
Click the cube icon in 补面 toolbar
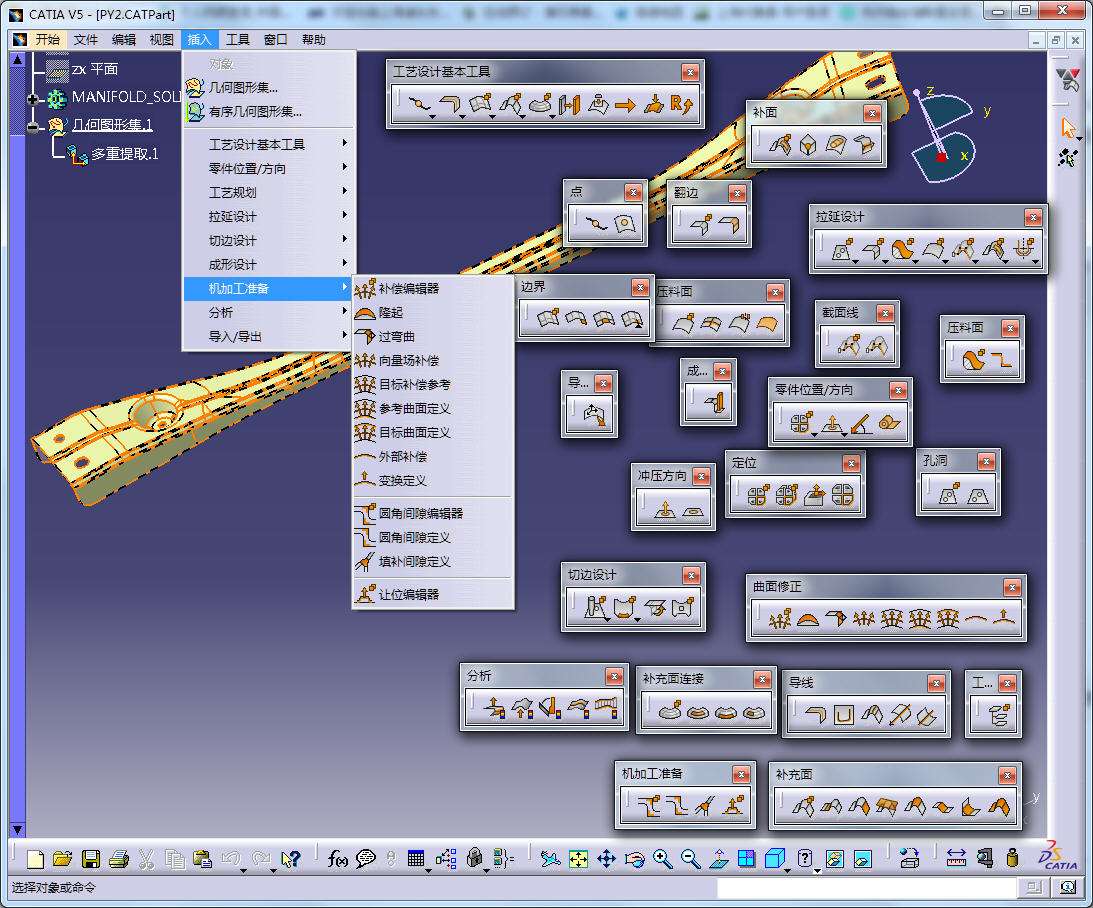807,145
